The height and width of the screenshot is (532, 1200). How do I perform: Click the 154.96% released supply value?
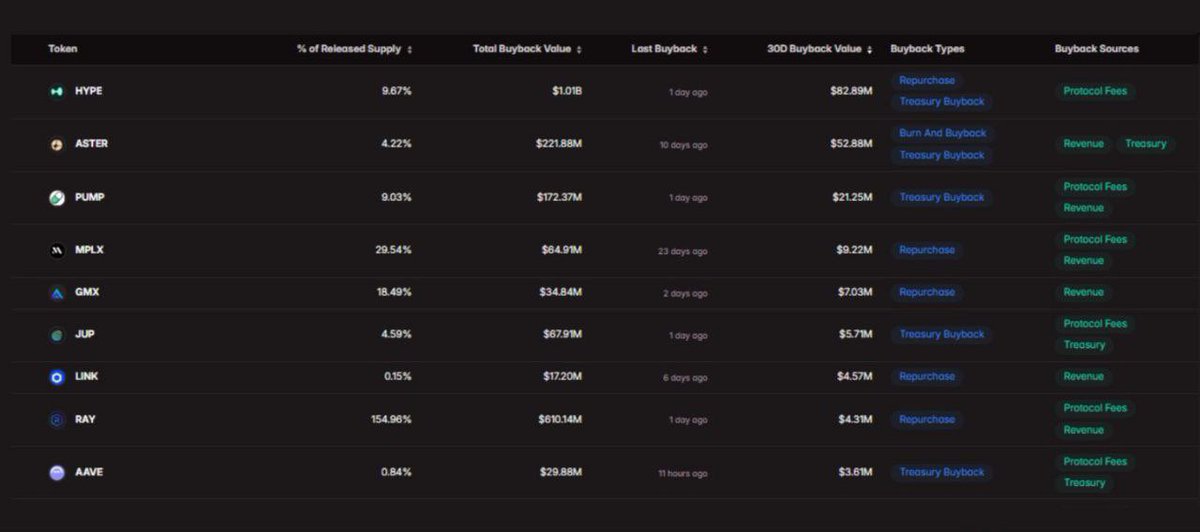(x=391, y=420)
